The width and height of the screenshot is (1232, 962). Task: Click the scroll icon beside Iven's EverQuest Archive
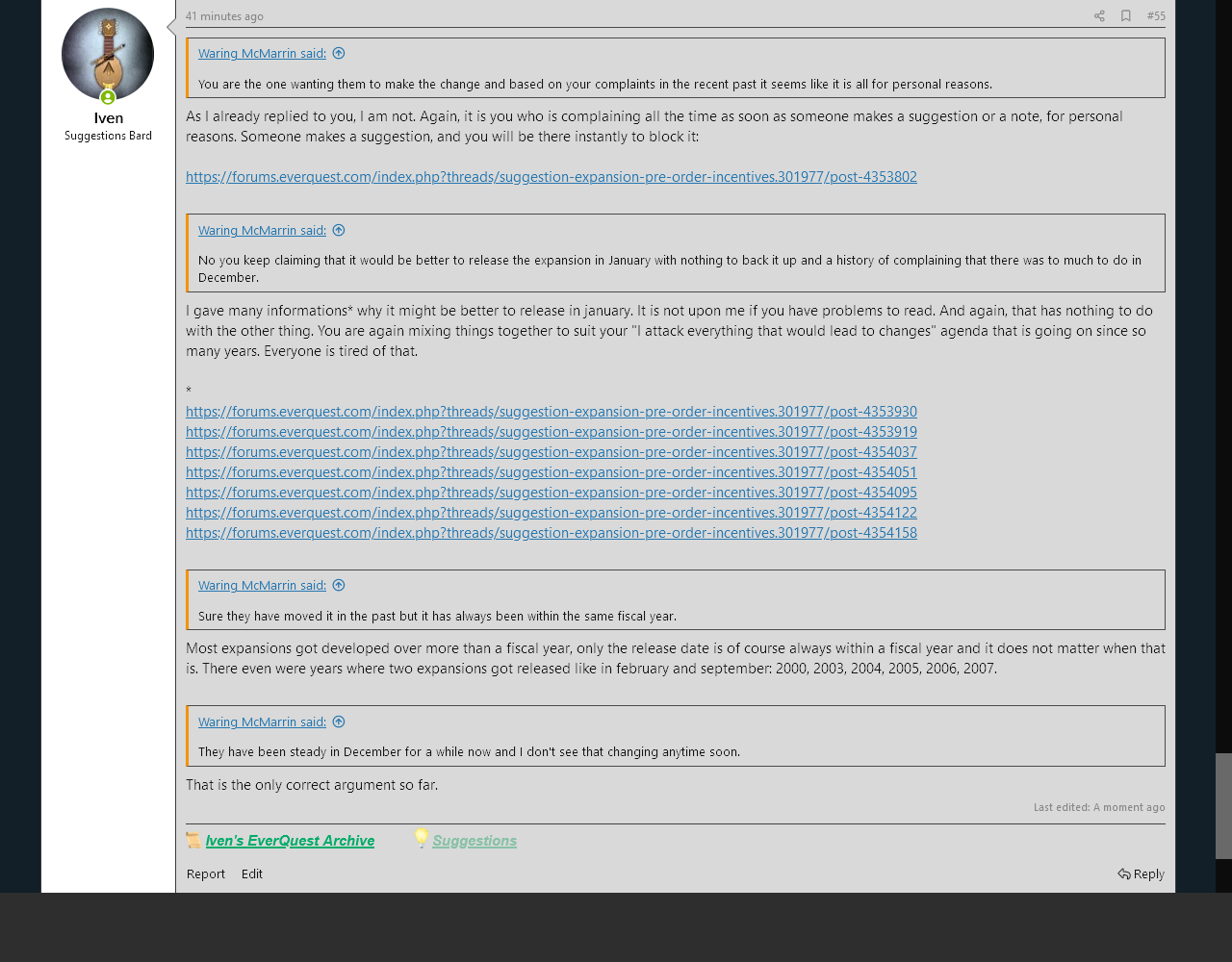tap(193, 840)
